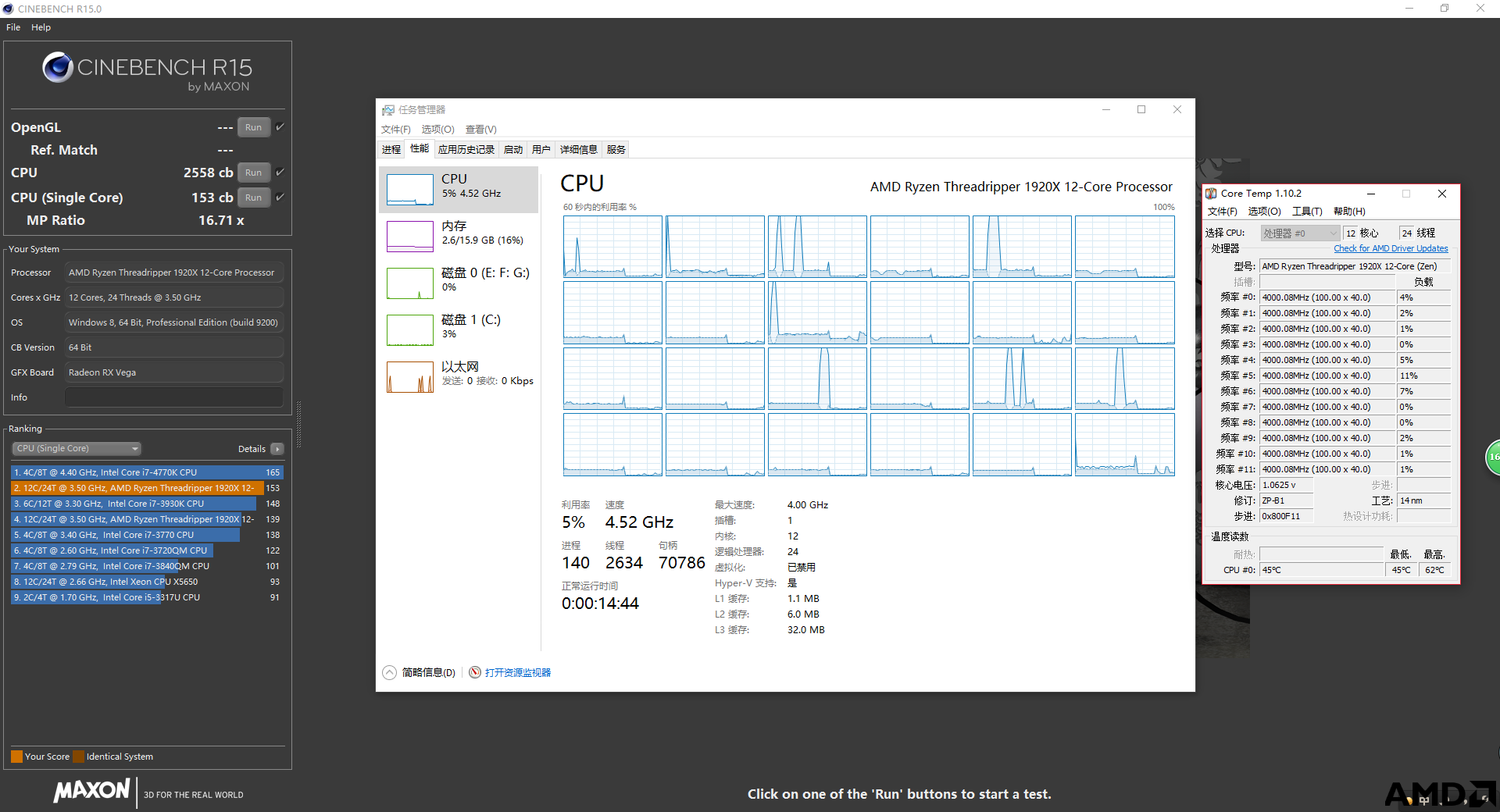
Task: Open the Cinebench Help menu
Action: tap(41, 27)
